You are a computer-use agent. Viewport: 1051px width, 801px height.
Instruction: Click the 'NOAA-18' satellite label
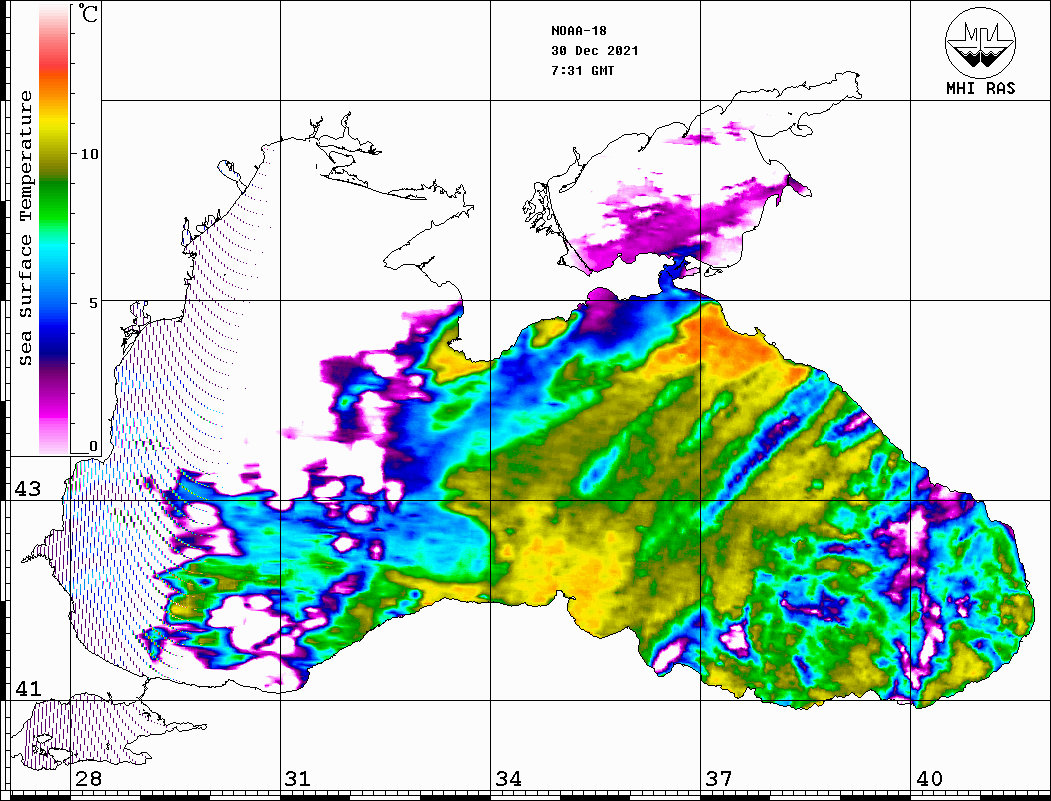(x=578, y=31)
